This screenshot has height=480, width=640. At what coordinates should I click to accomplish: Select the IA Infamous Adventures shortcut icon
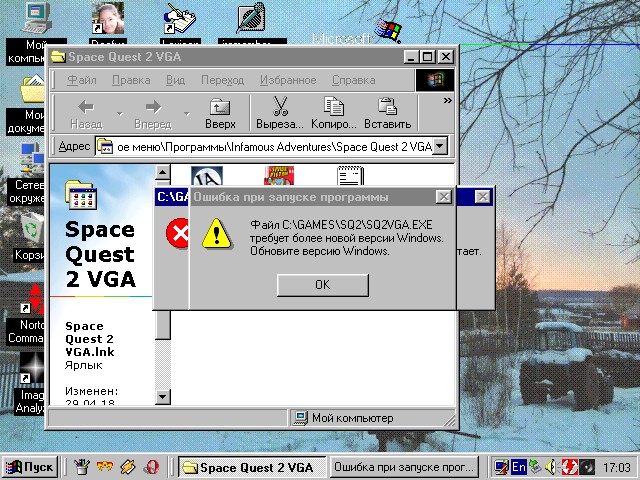coord(207,176)
